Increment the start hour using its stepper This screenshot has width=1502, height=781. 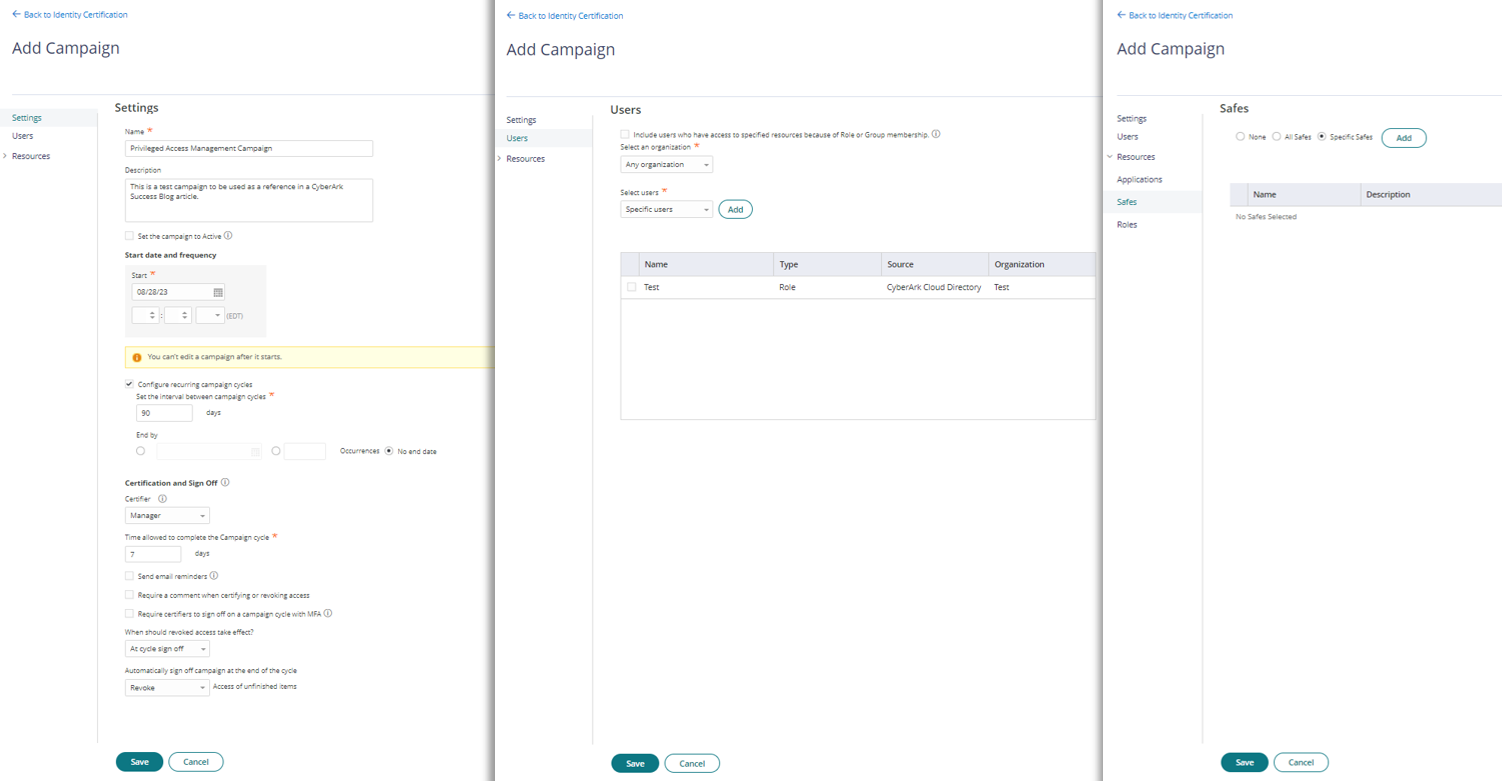tap(152, 310)
